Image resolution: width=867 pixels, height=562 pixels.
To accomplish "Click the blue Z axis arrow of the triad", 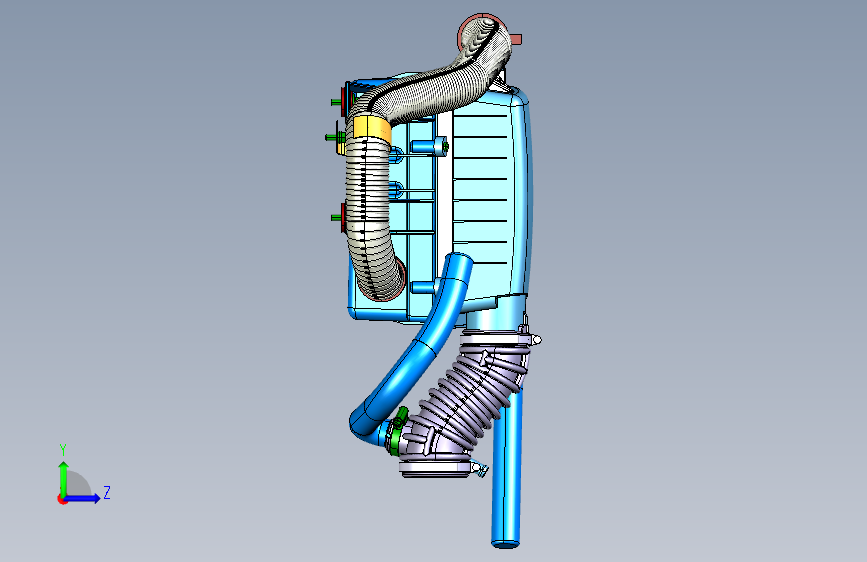I will tap(83, 498).
